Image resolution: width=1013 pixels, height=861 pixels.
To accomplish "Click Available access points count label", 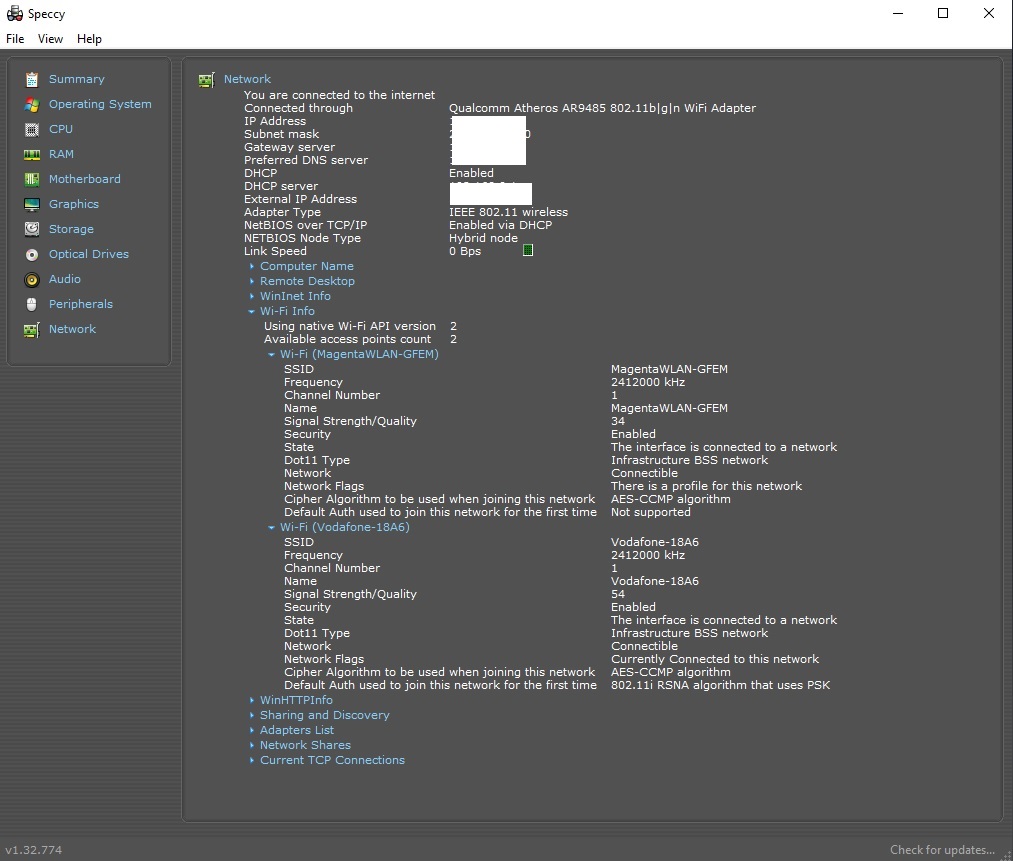I will click(347, 339).
